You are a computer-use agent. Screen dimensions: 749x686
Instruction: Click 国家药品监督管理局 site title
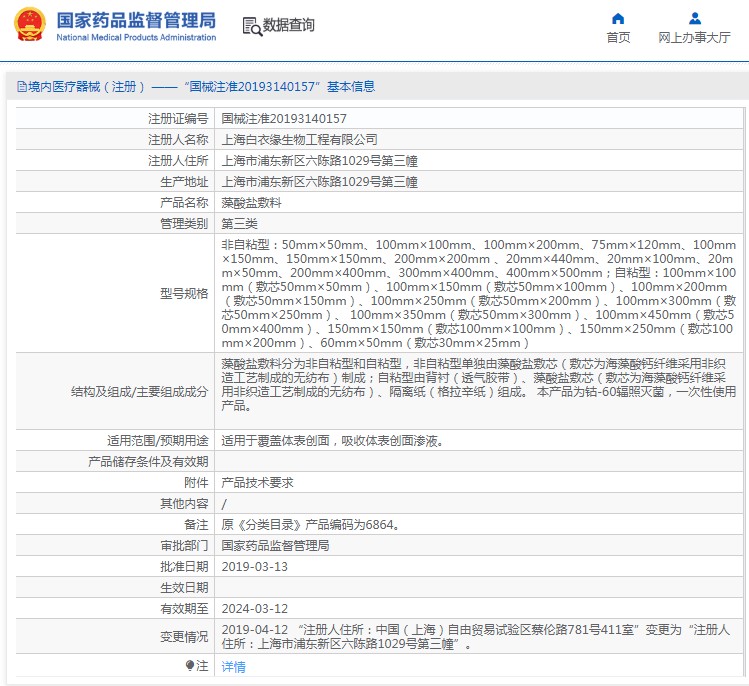click(x=136, y=20)
